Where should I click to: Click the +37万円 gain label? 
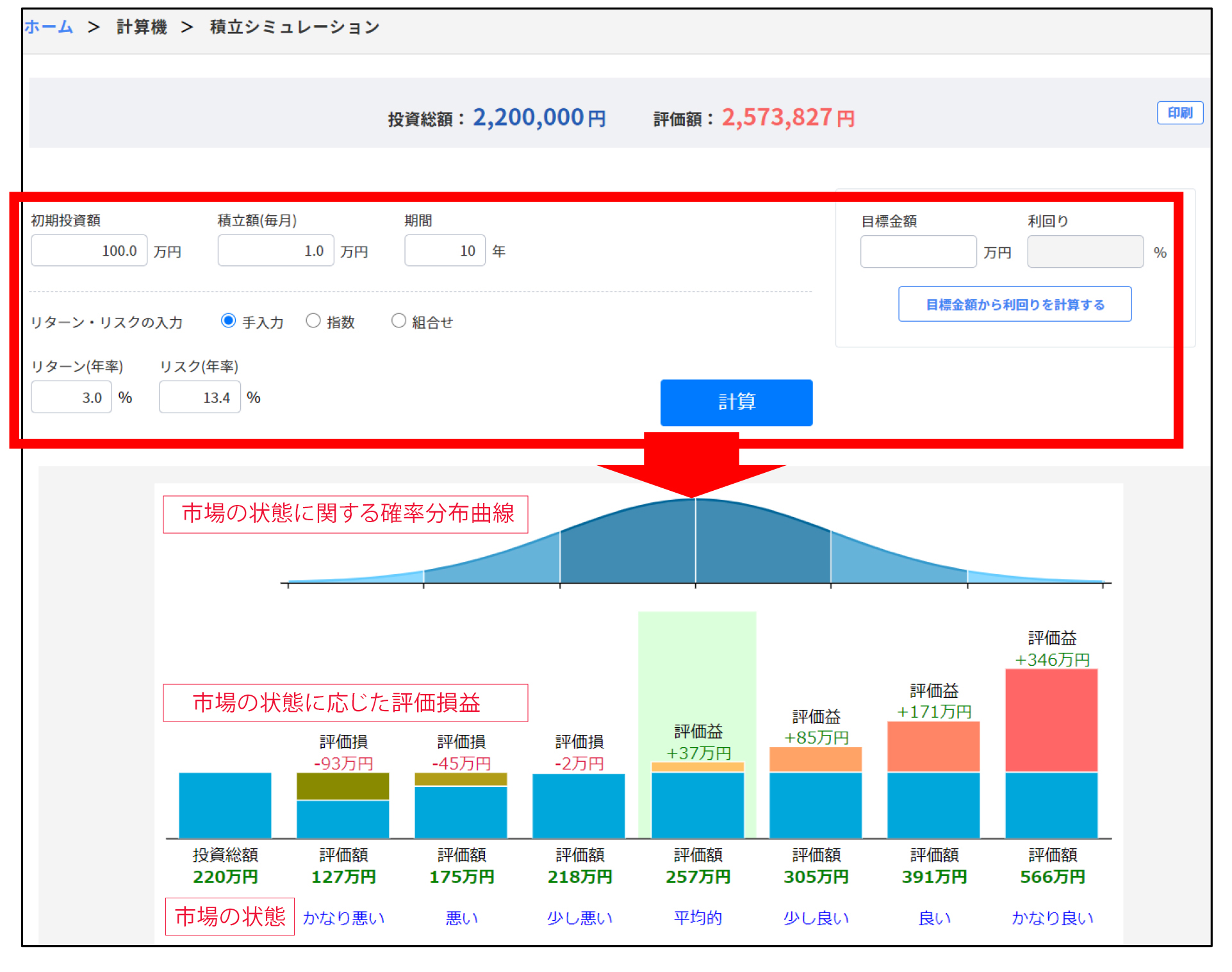tap(698, 753)
